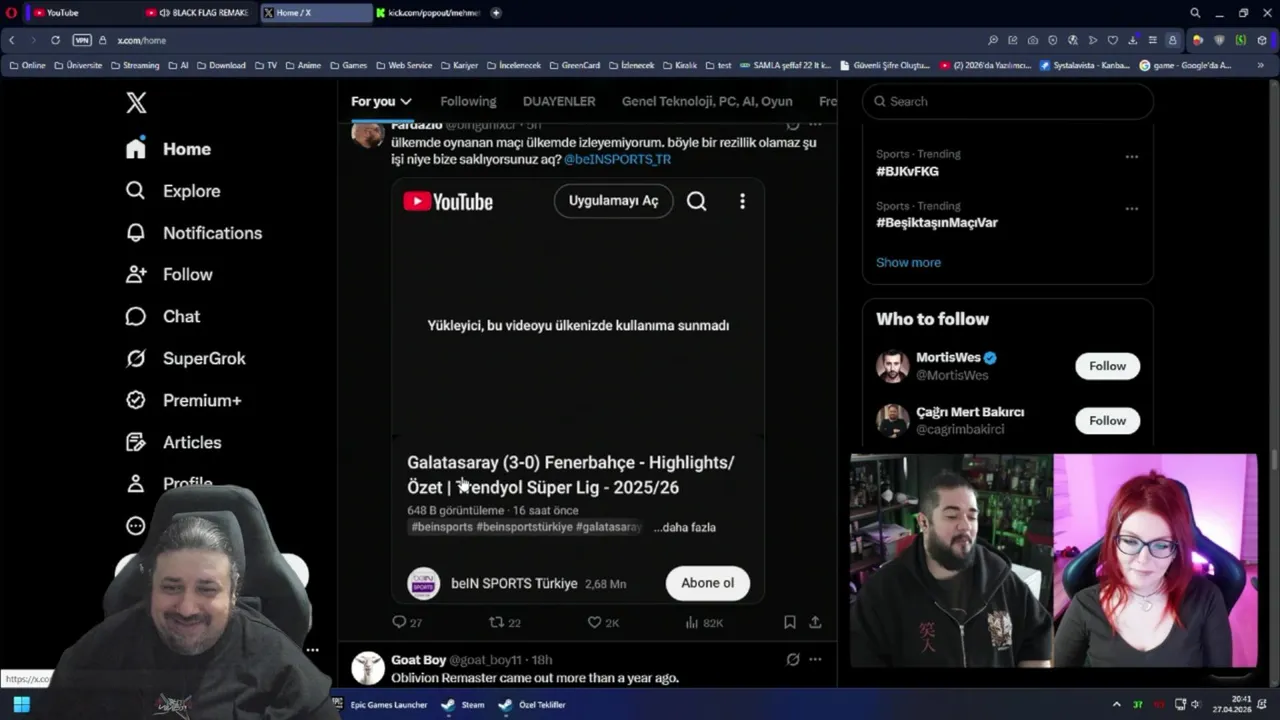This screenshot has width=1280, height=720.
Task: Open more options for #BJKvFKG trend
Action: pos(1132,157)
